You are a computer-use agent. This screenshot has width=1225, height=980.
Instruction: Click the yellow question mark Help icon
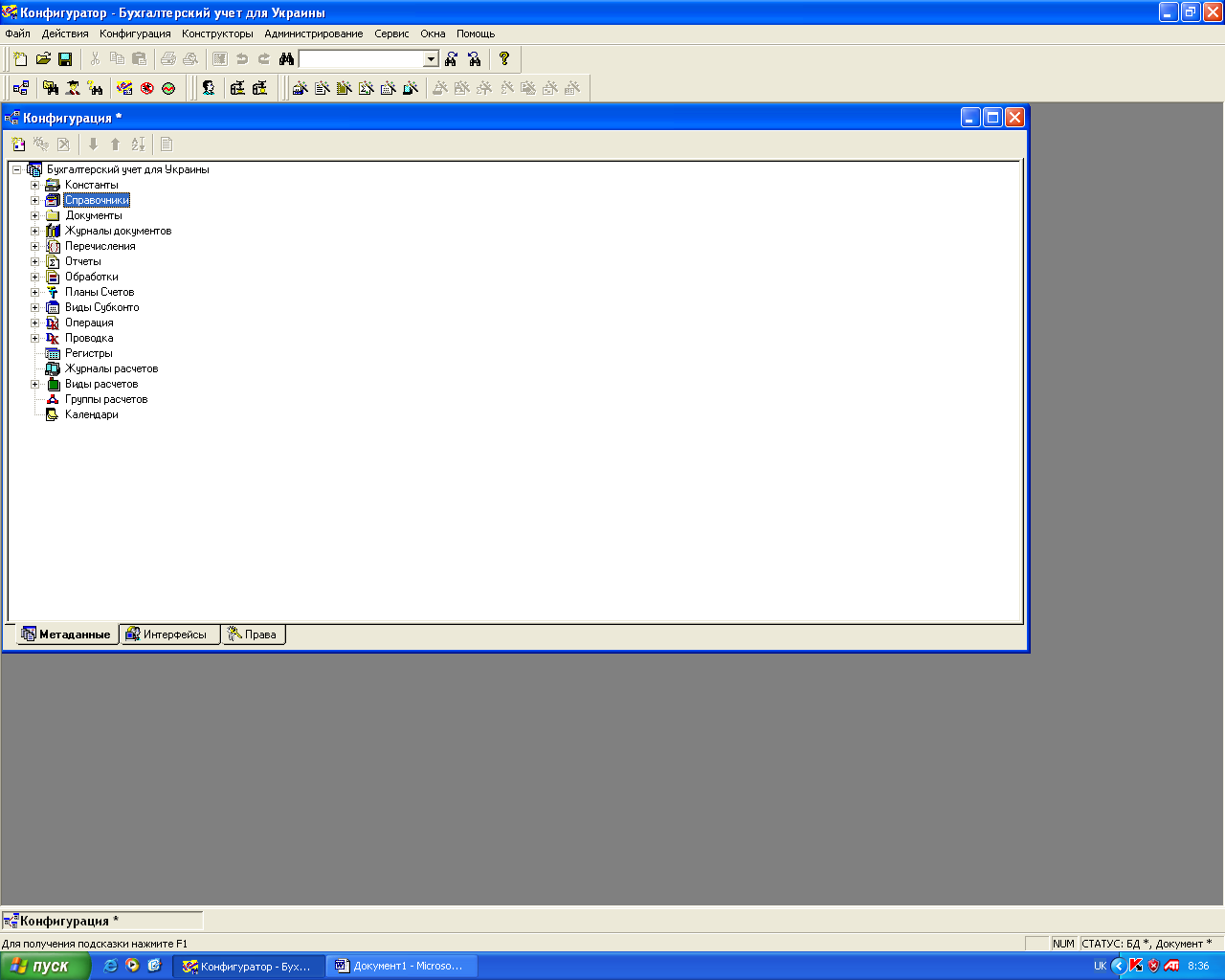[504, 59]
